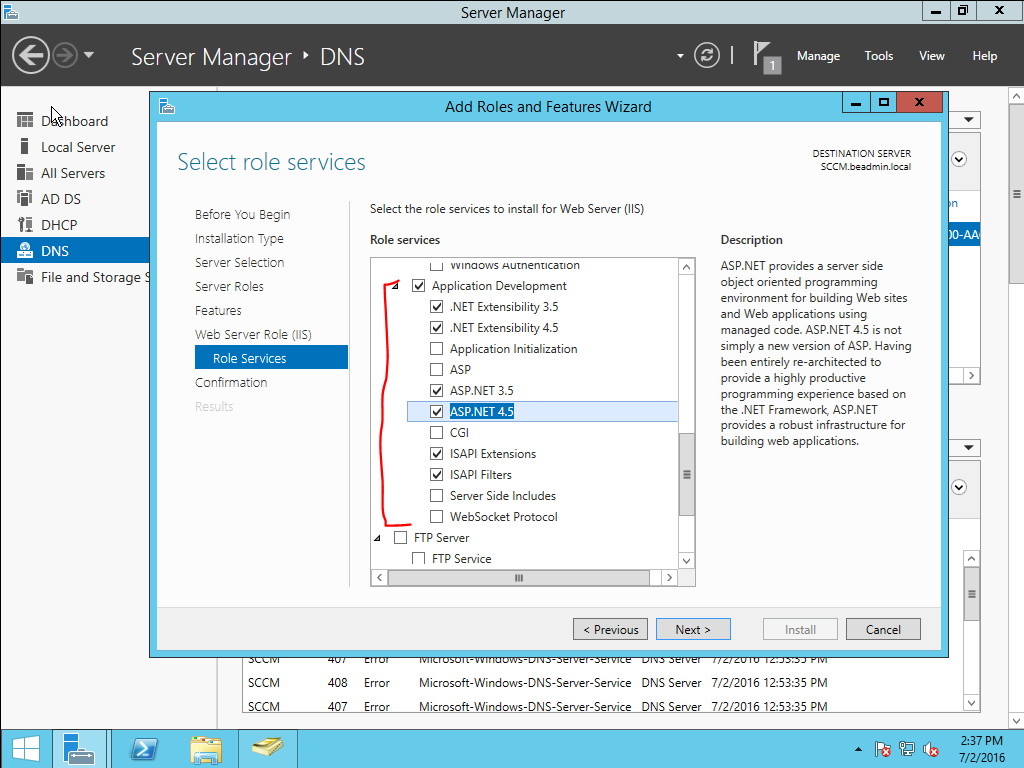The image size is (1024, 768).
Task: Launch PowerShell from the taskbar
Action: pos(144,749)
